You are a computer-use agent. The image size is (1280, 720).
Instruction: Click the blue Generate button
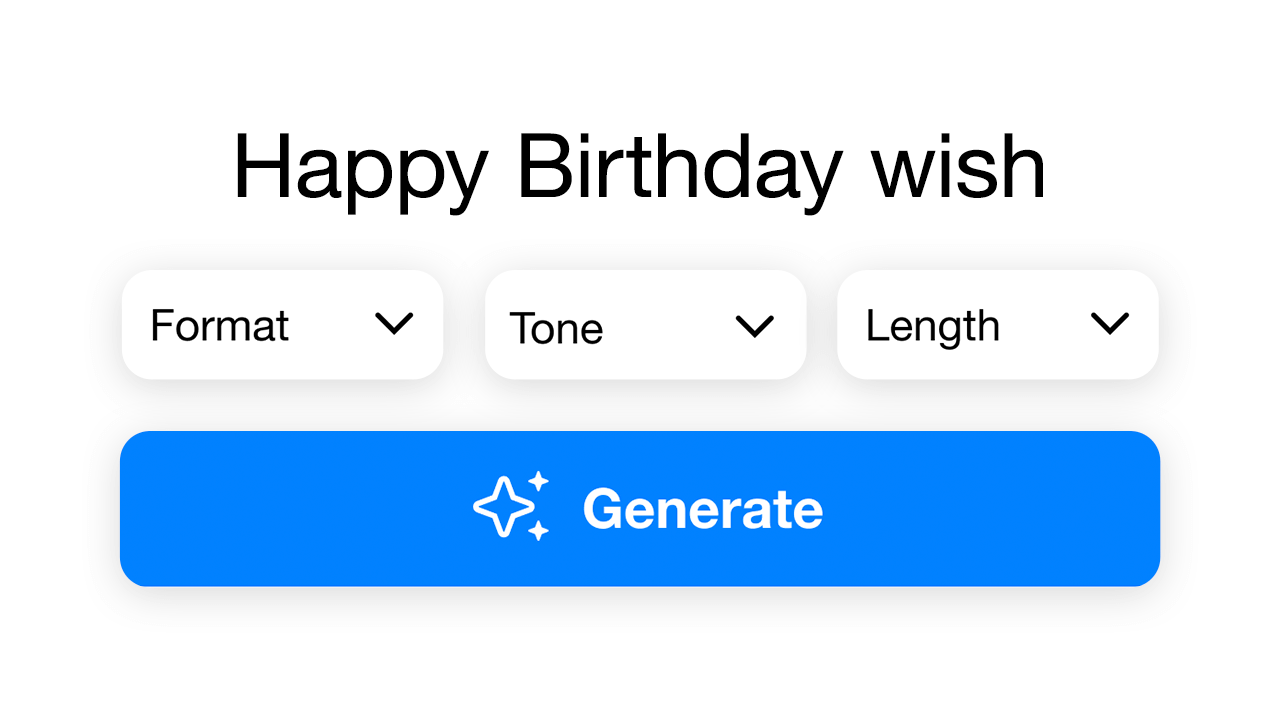pos(640,509)
